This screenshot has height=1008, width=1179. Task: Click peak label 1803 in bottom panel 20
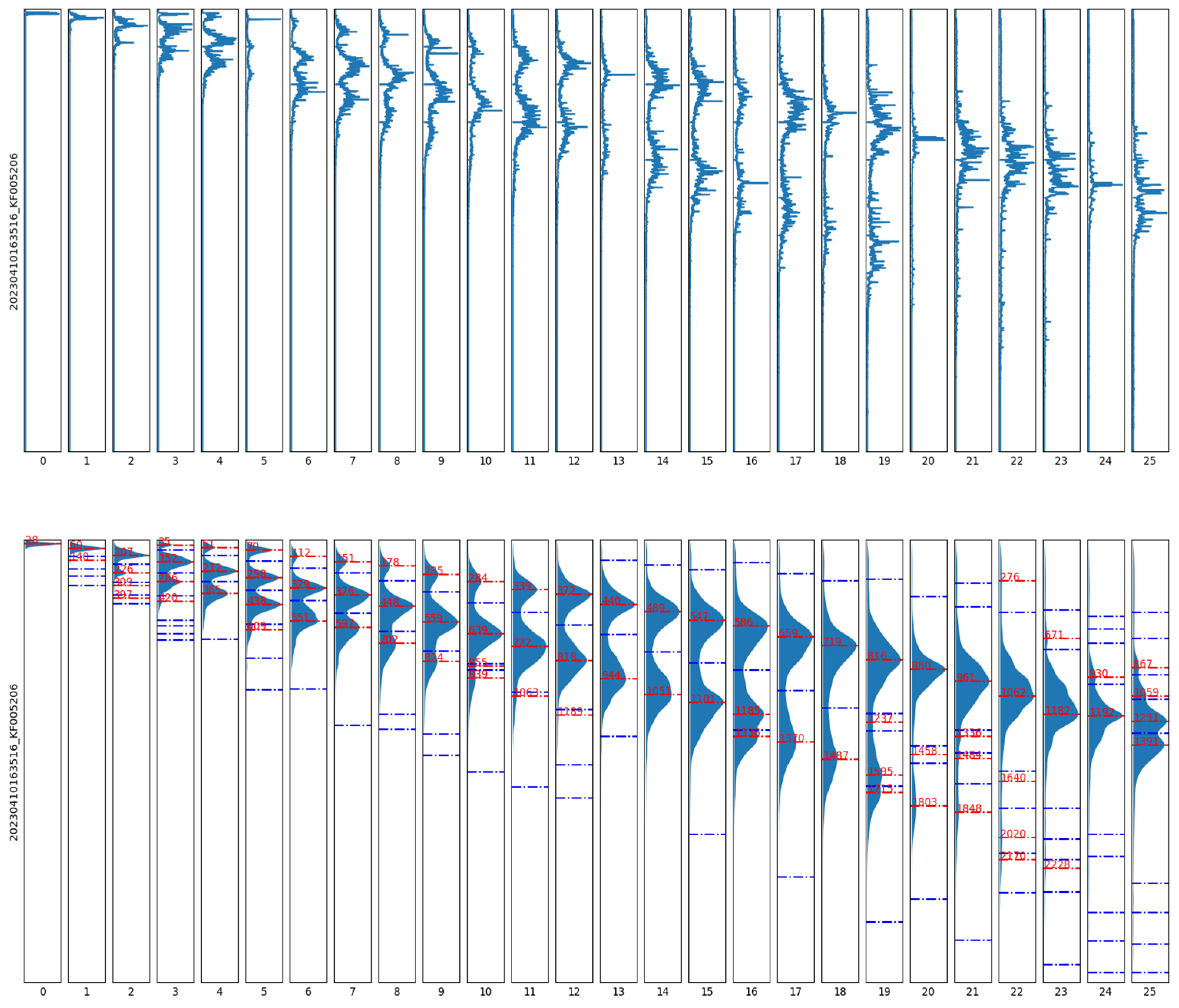coord(924,802)
